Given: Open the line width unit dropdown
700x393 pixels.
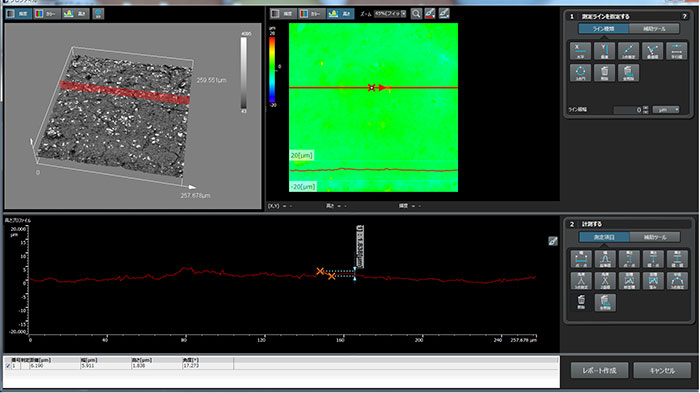Looking at the screenshot, I should pyautogui.click(x=666, y=109).
